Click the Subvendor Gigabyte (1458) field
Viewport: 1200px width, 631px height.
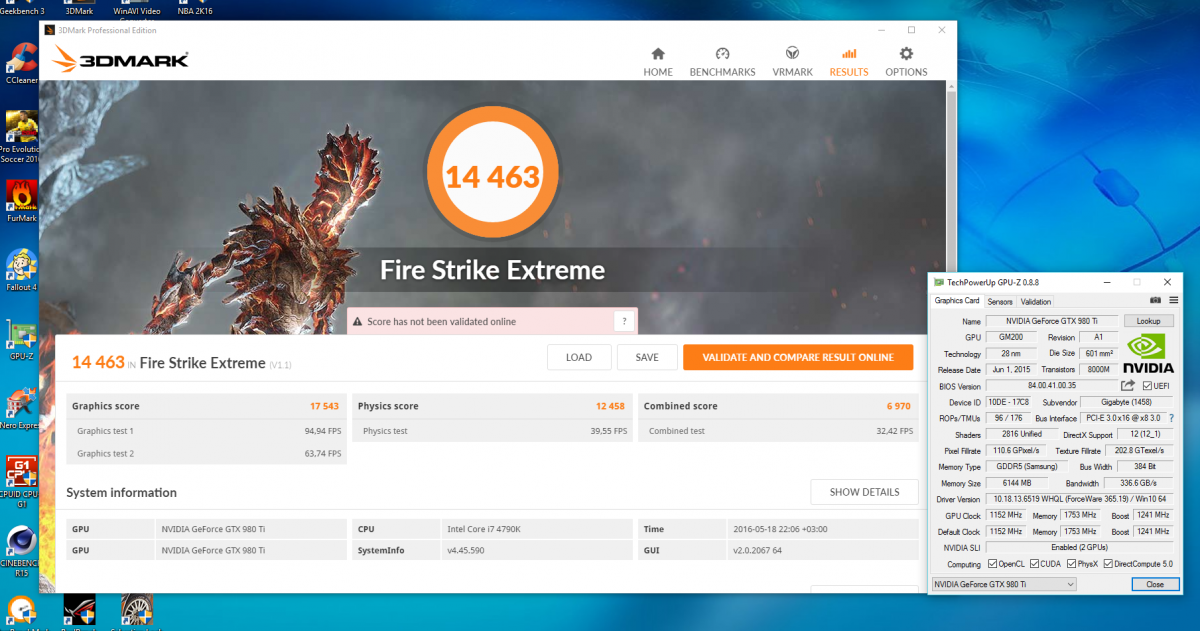click(x=1127, y=402)
